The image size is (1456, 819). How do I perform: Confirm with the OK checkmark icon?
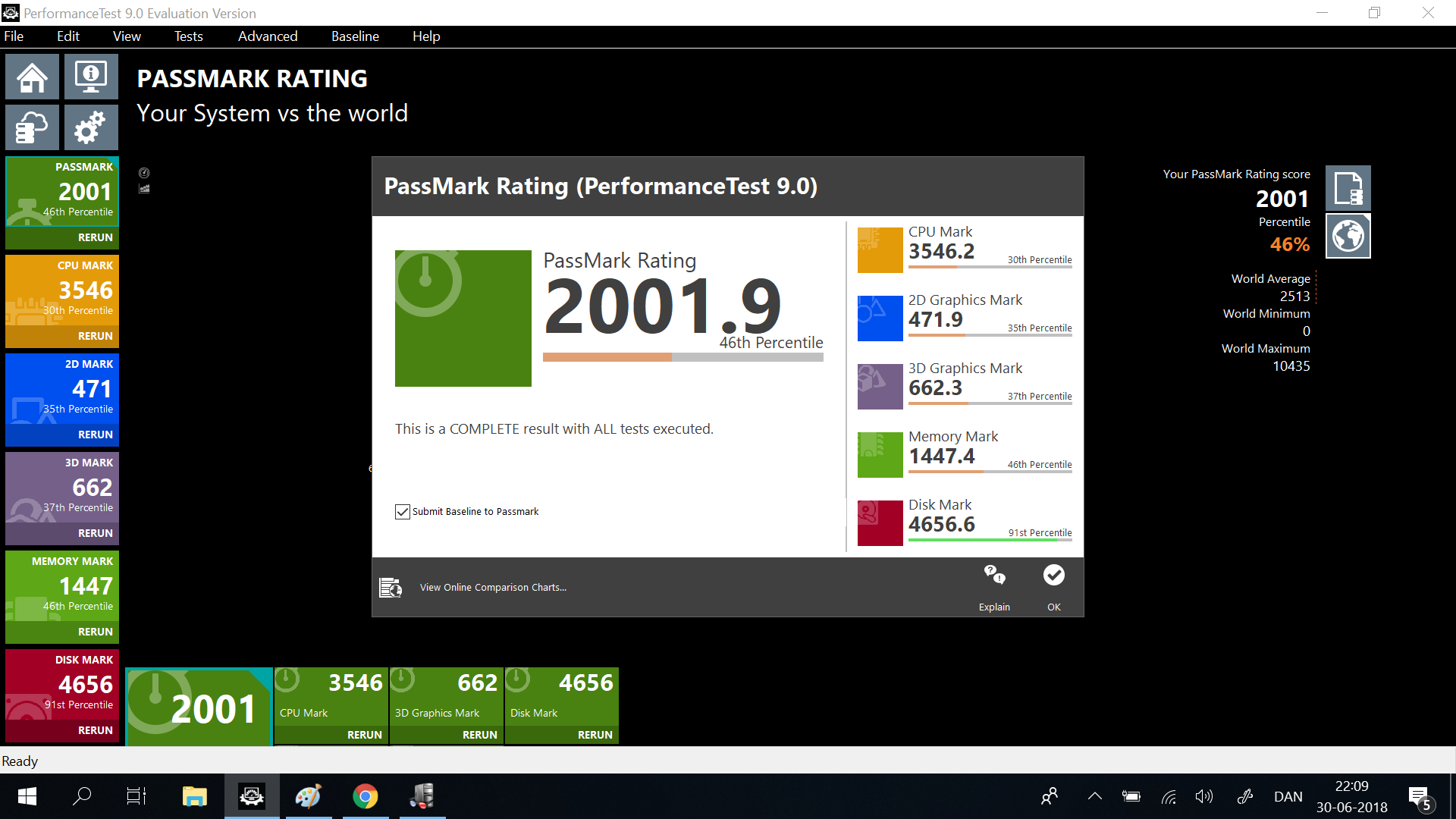coord(1053,575)
